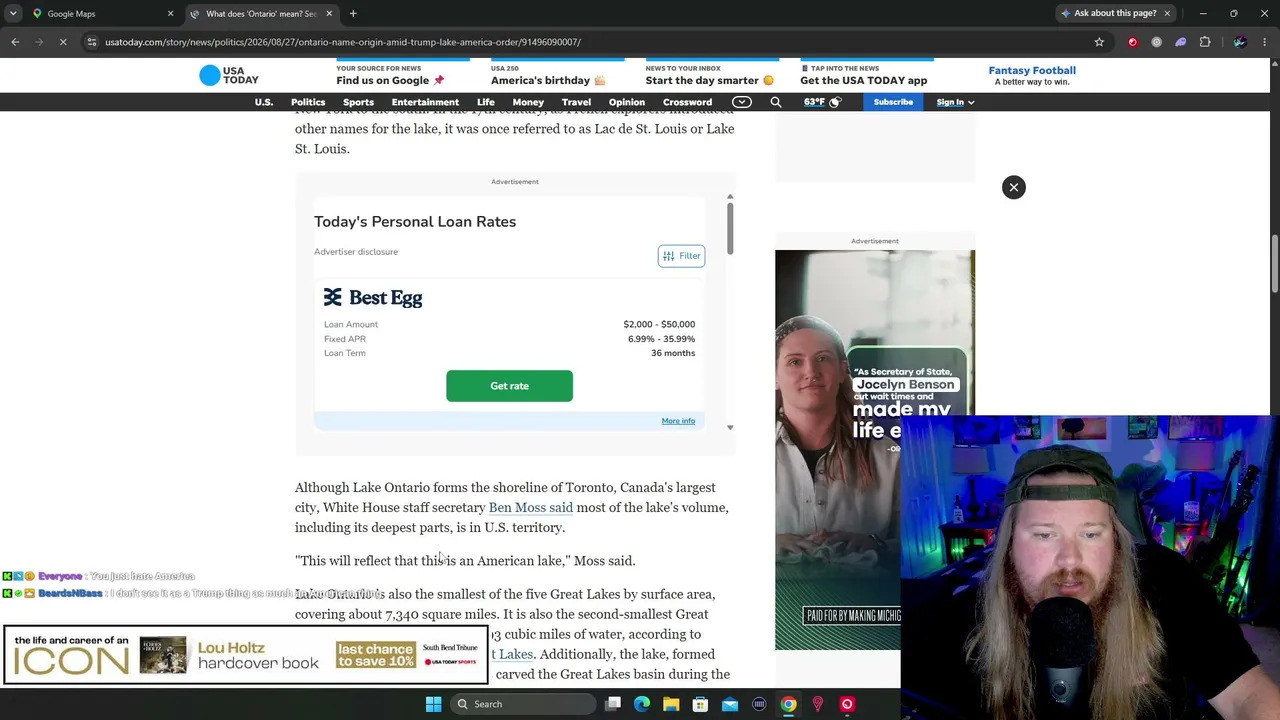Expand the more sections dropdown in nav bar
The height and width of the screenshot is (720, 1280).
click(742, 102)
